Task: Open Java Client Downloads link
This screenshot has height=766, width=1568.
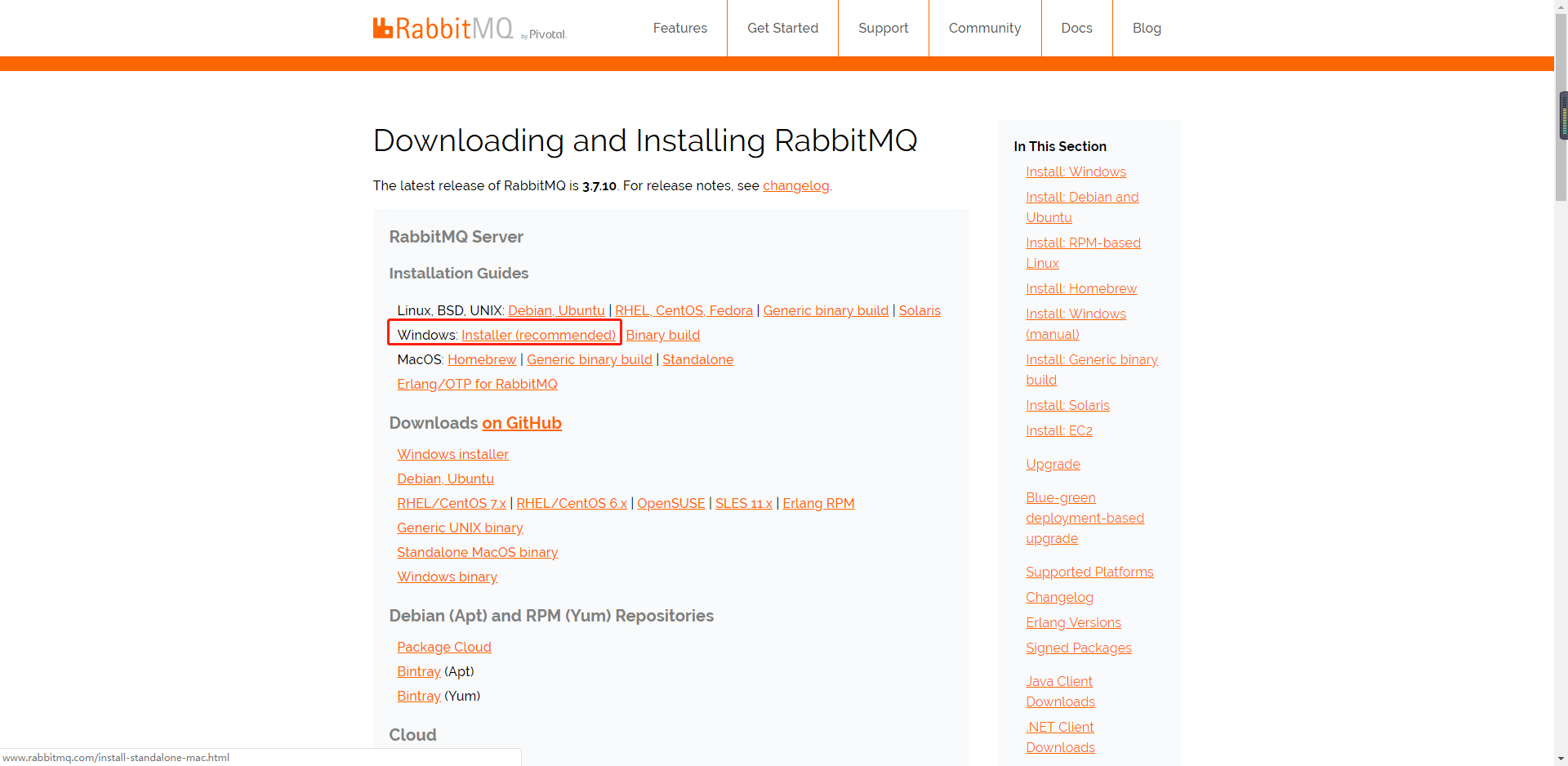Action: (x=1060, y=692)
